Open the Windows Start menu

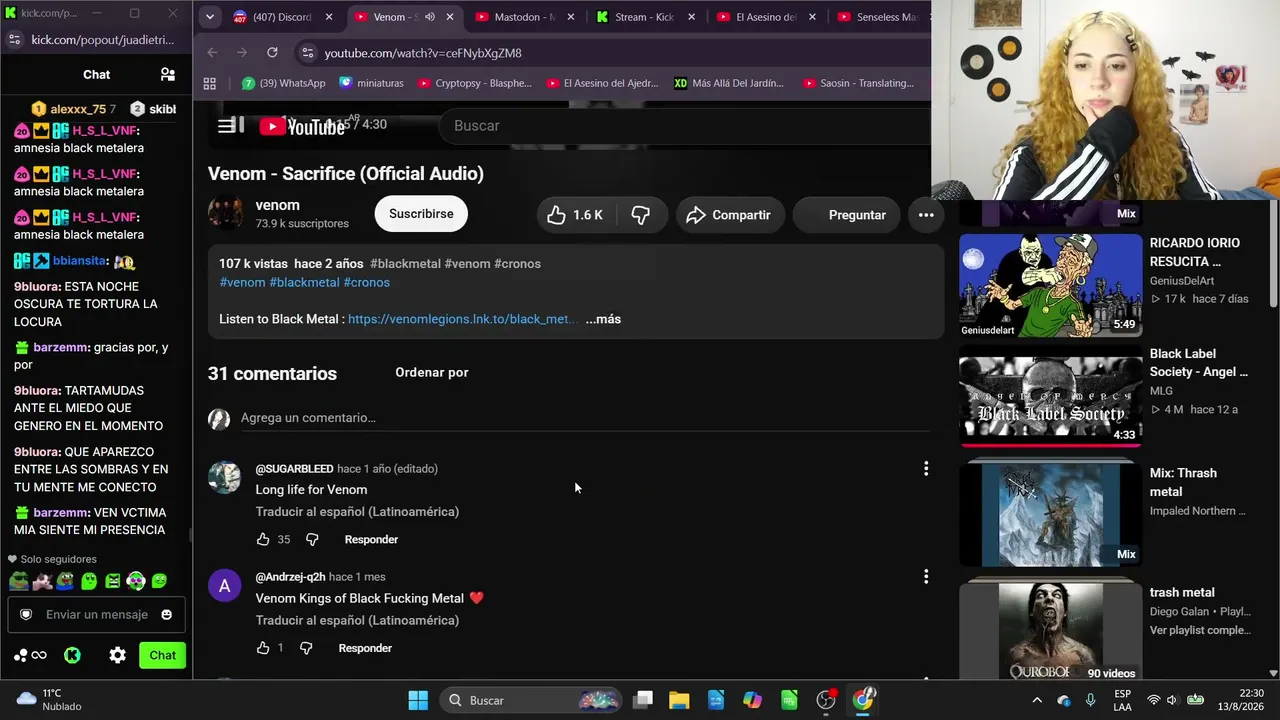pyautogui.click(x=418, y=700)
